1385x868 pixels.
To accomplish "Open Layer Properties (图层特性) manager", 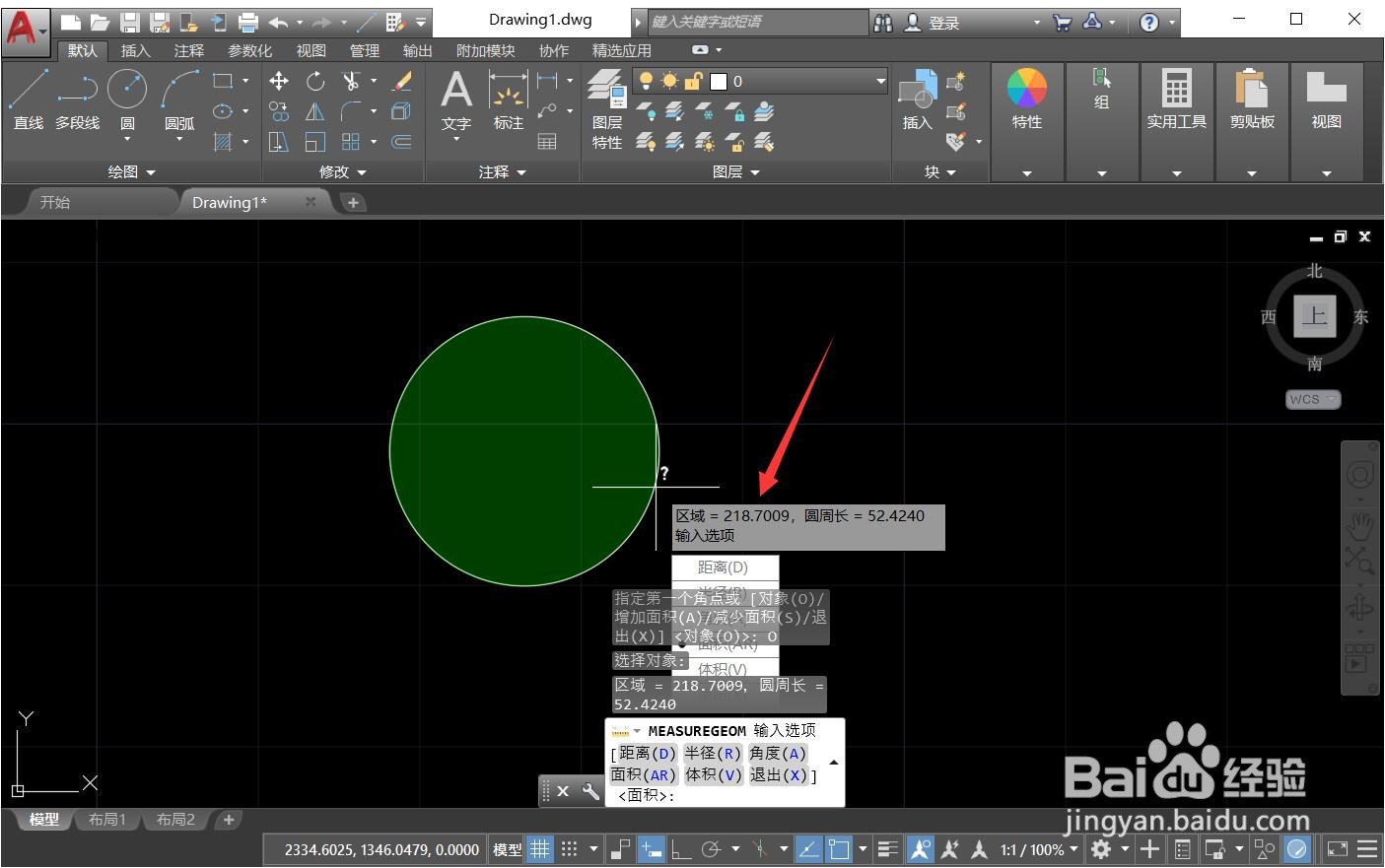I will pos(607,110).
